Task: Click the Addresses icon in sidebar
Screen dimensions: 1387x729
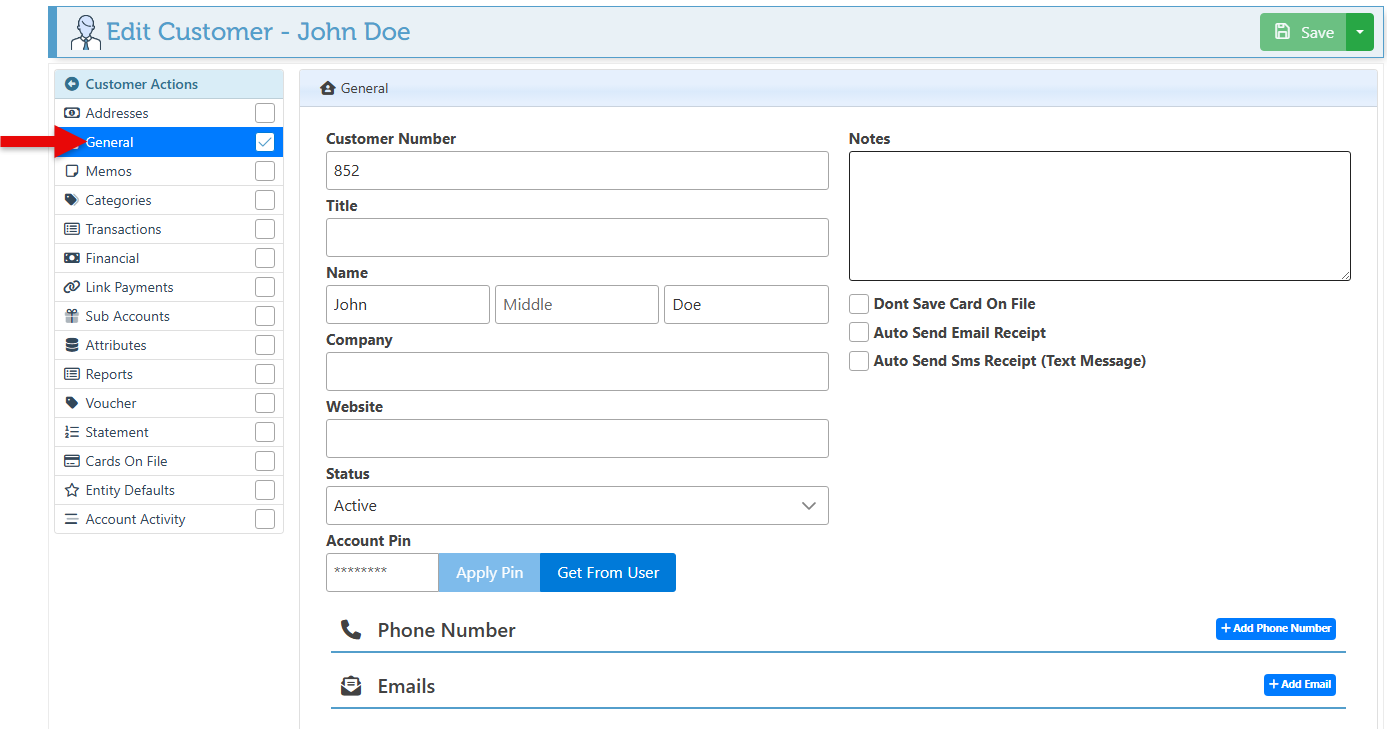Action: tap(72, 113)
